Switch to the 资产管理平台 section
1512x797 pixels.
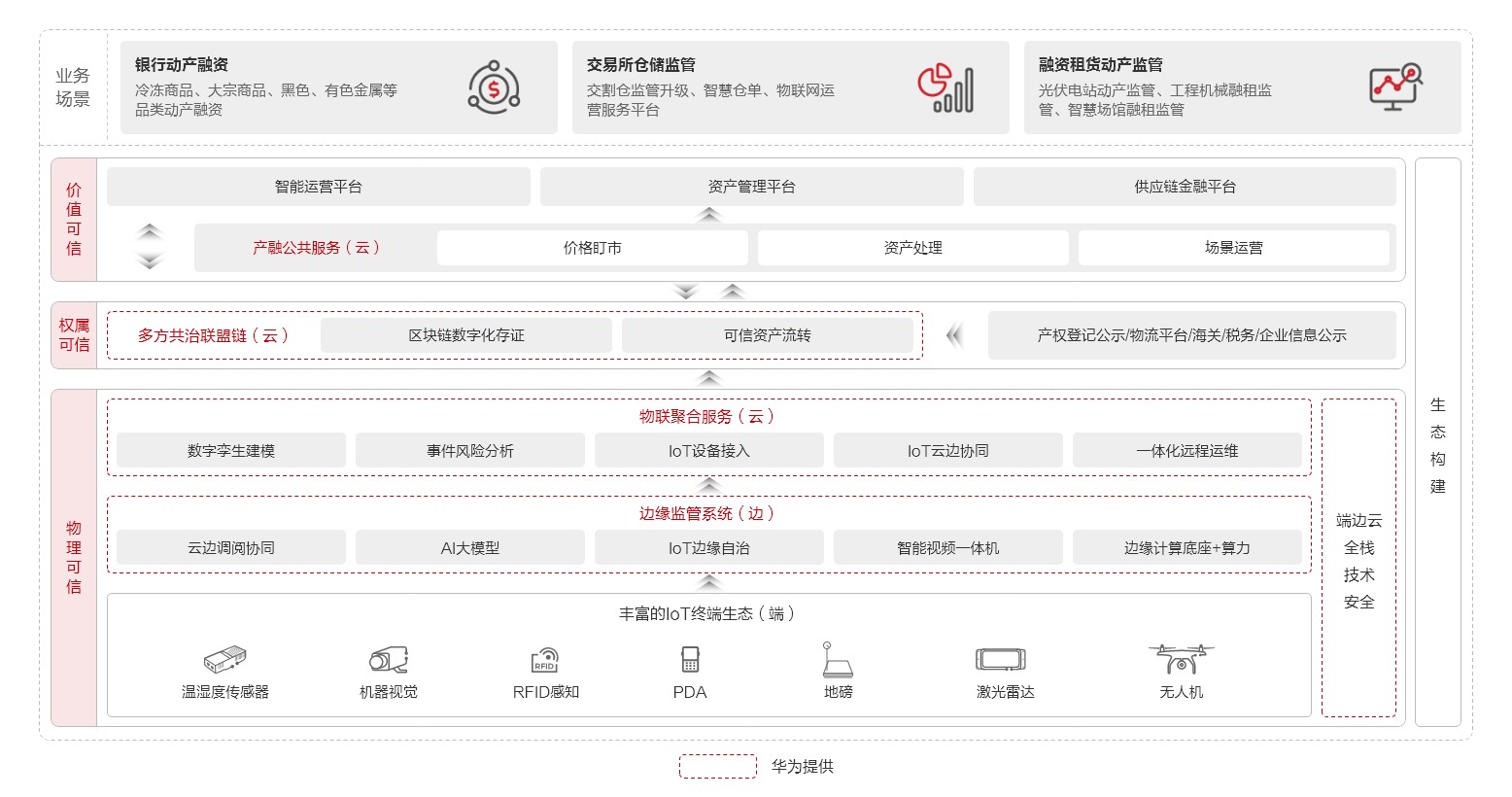click(x=750, y=187)
